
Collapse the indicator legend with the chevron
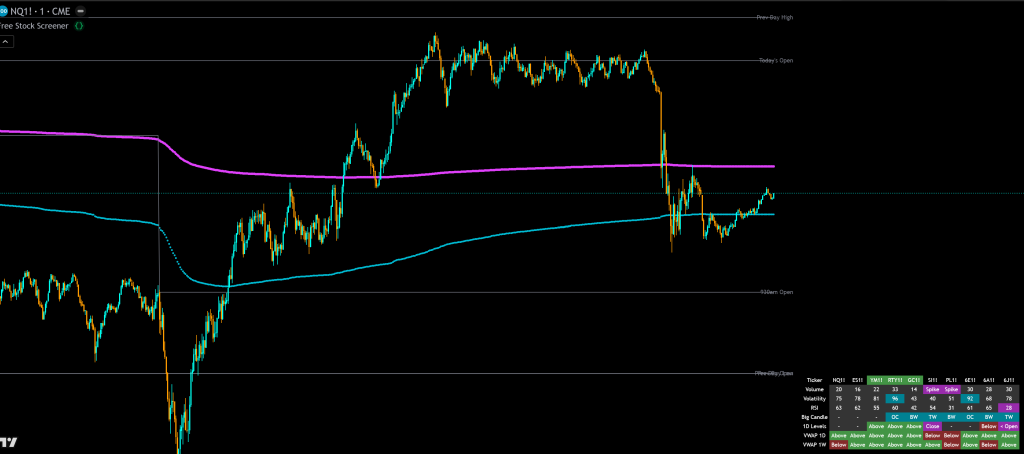point(6,42)
